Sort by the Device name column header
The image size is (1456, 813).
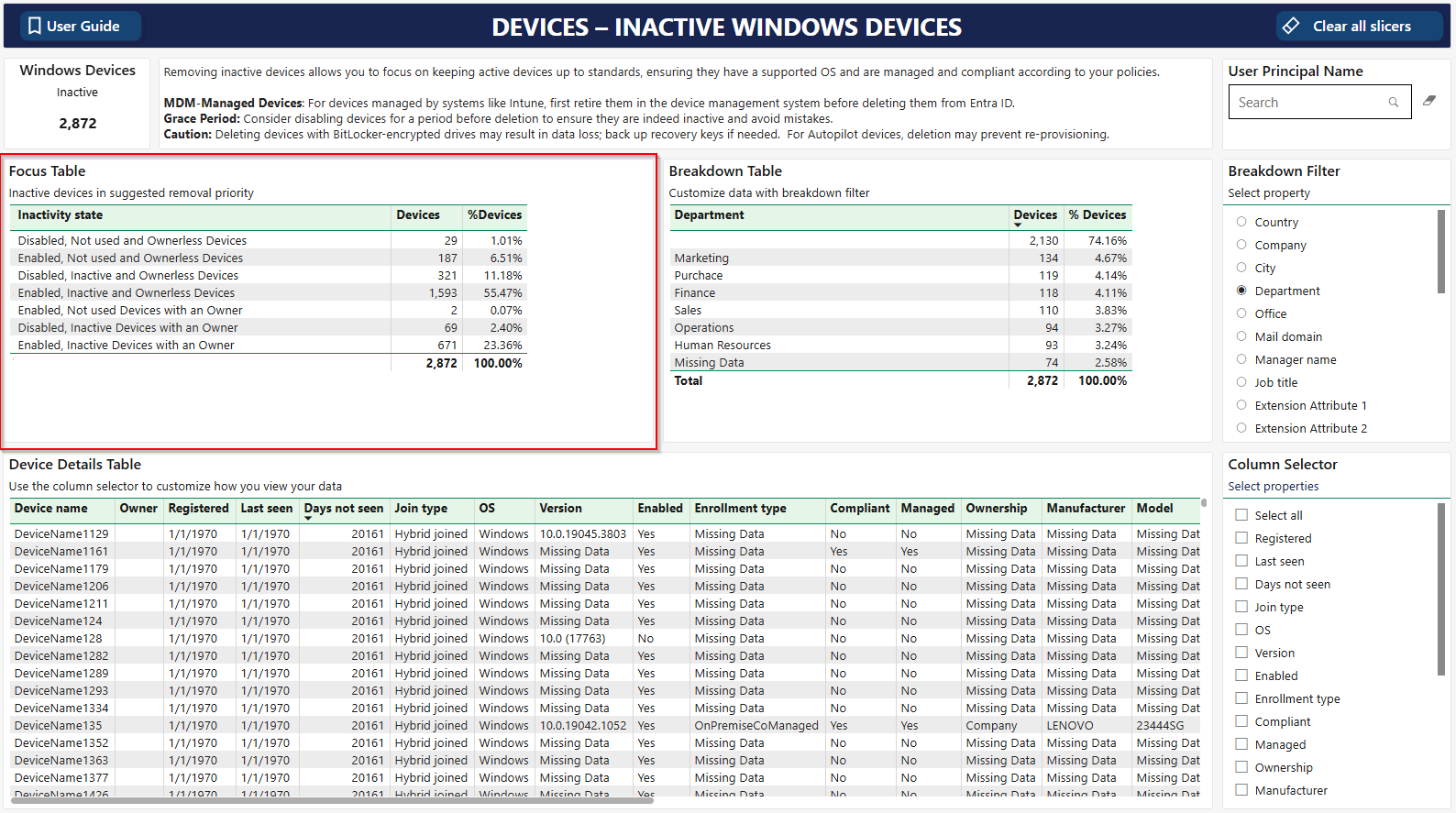pyautogui.click(x=51, y=508)
